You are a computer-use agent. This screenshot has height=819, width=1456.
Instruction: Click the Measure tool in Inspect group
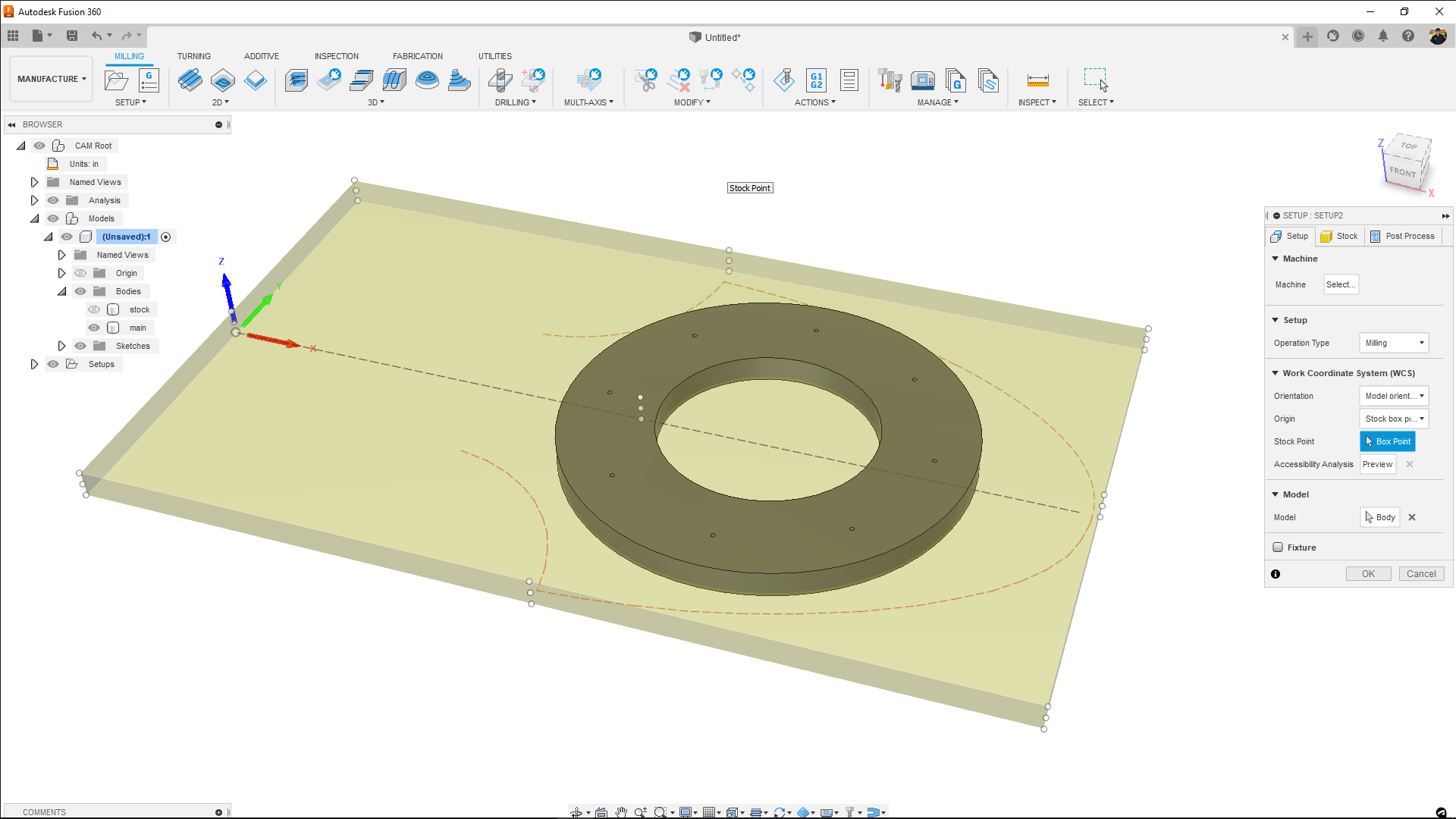click(x=1037, y=81)
